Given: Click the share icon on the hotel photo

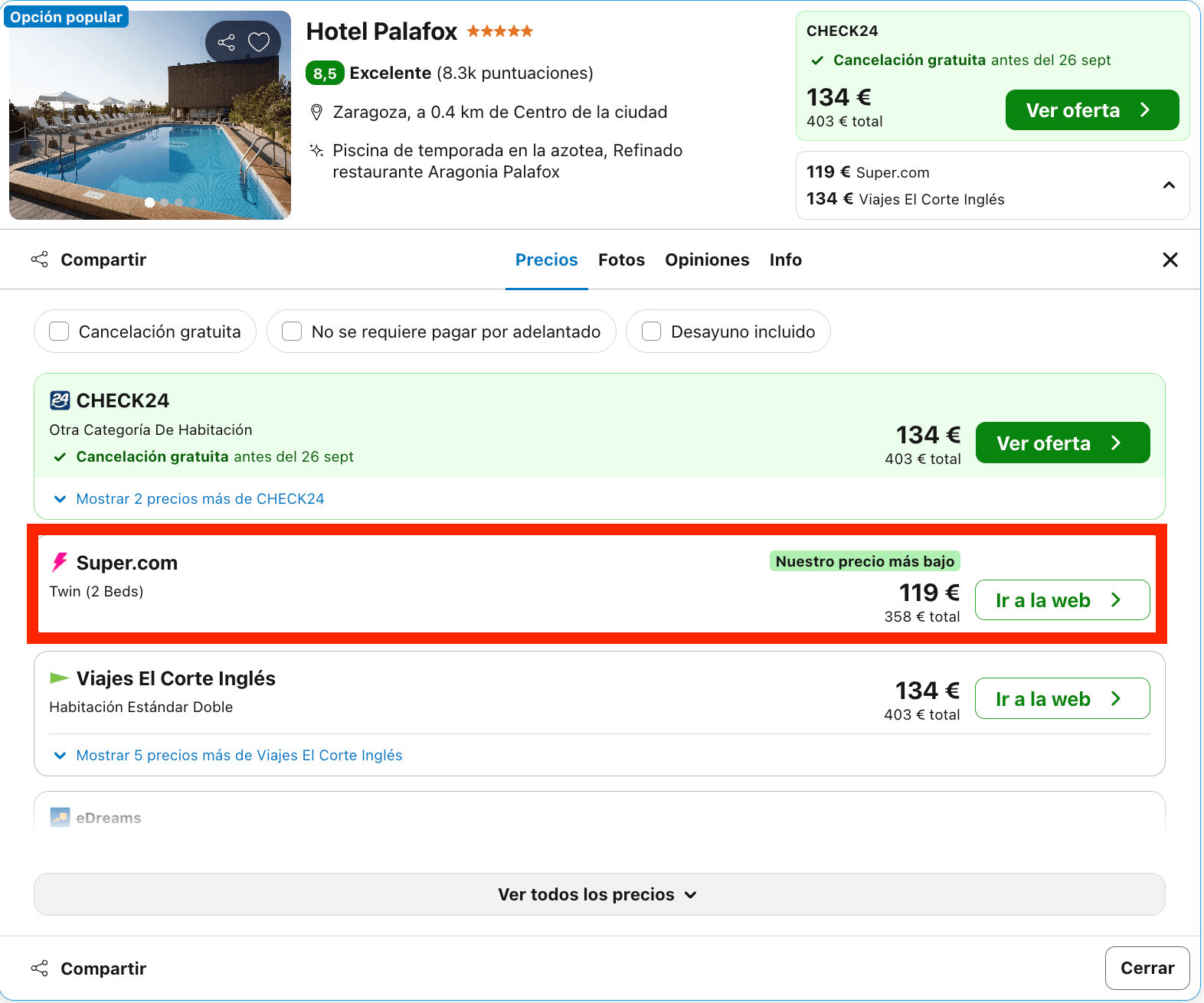Looking at the screenshot, I should [x=226, y=42].
